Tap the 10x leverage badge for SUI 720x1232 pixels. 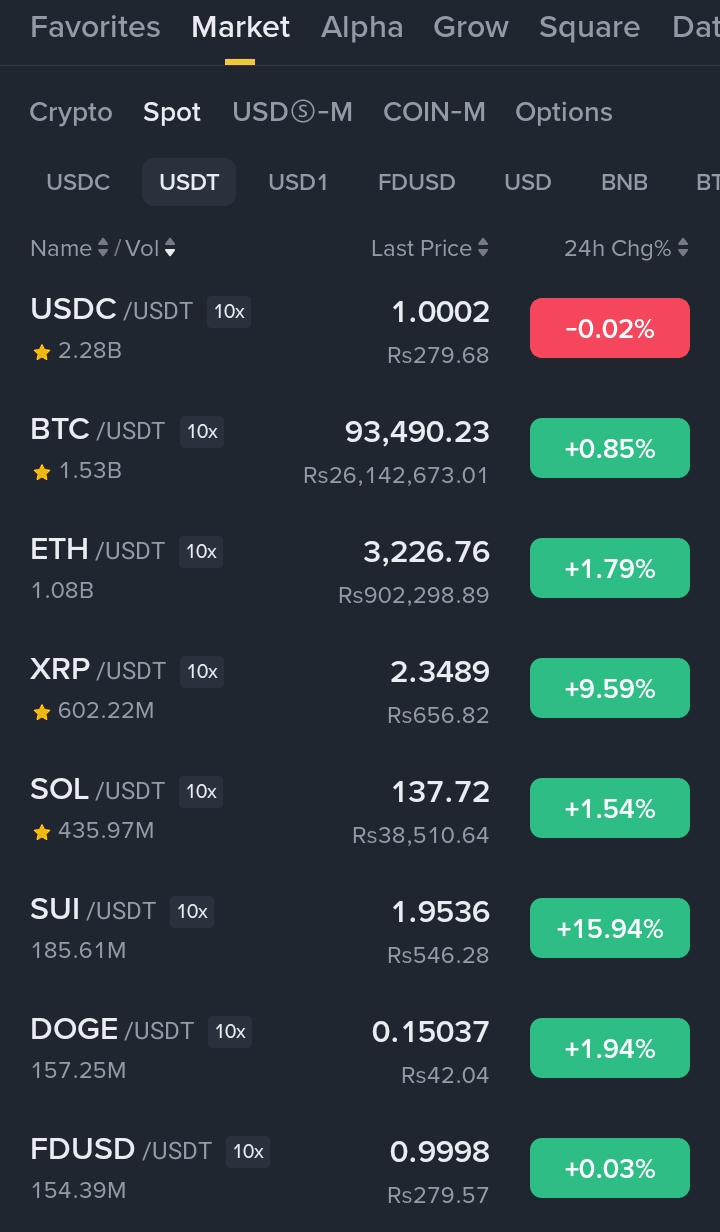[192, 911]
